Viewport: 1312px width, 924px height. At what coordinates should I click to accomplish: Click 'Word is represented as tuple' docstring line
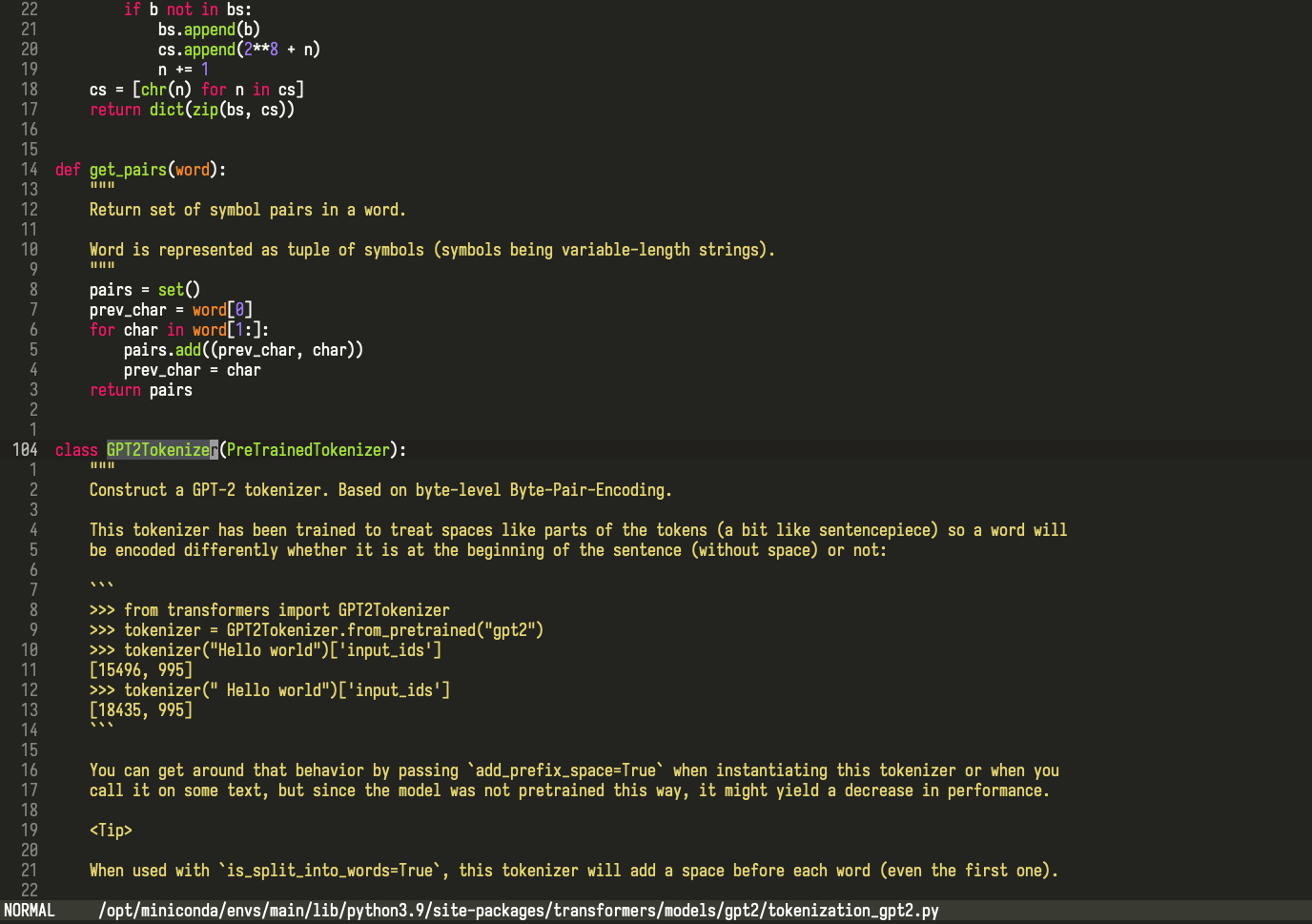click(432, 250)
